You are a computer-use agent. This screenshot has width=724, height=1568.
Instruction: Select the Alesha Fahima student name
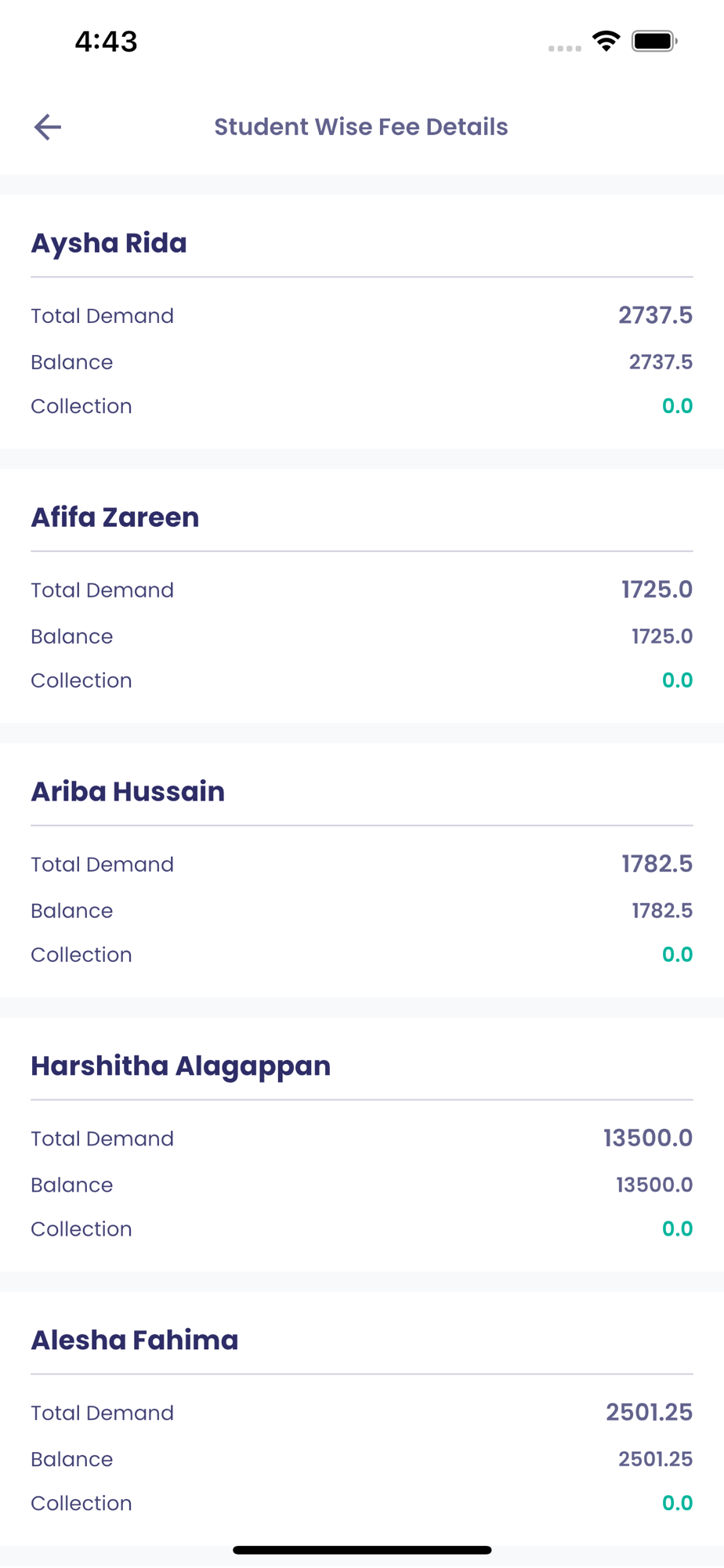tap(134, 1340)
